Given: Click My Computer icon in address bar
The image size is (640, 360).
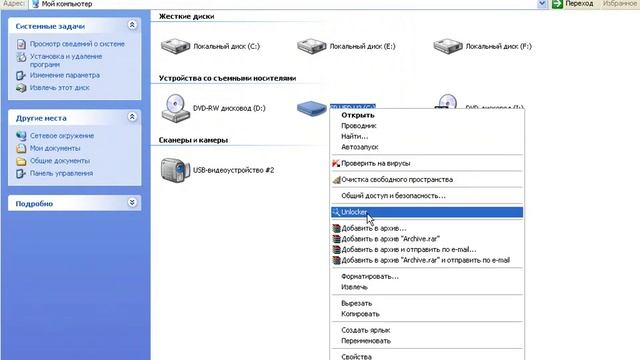Looking at the screenshot, I should click(36, 4).
